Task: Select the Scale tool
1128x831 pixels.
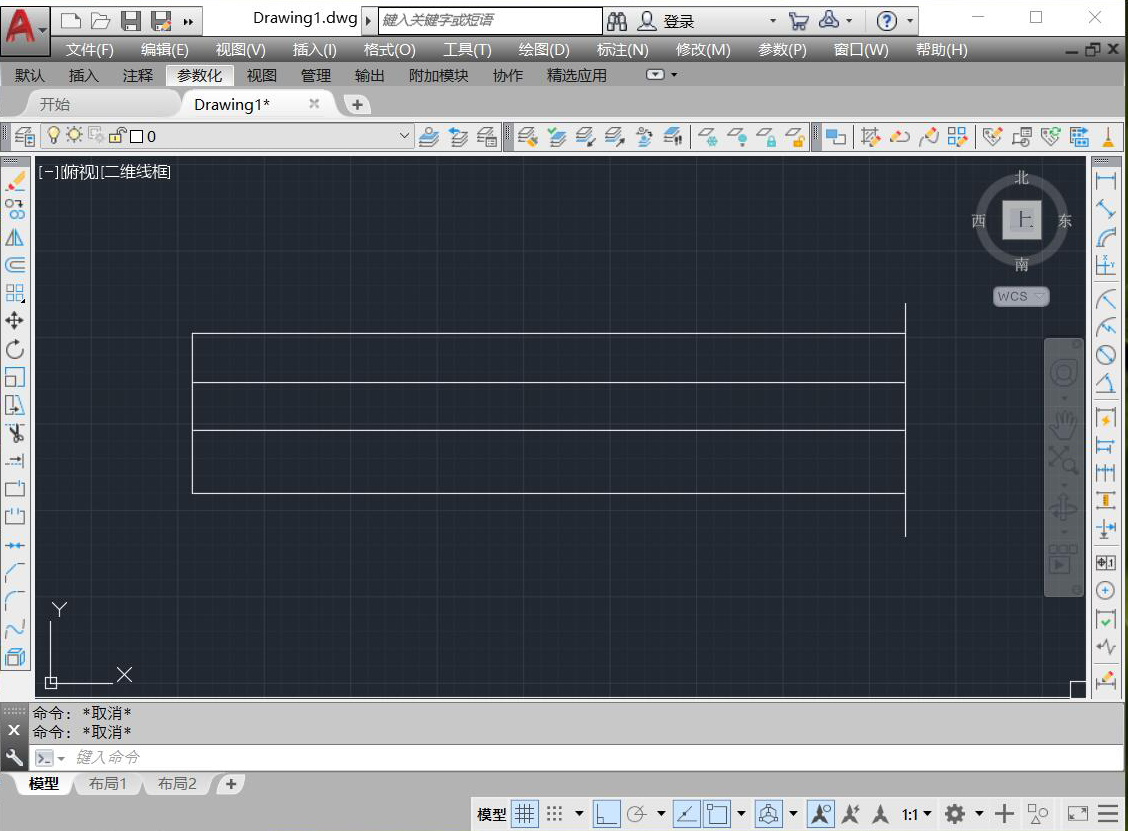Action: tap(15, 377)
